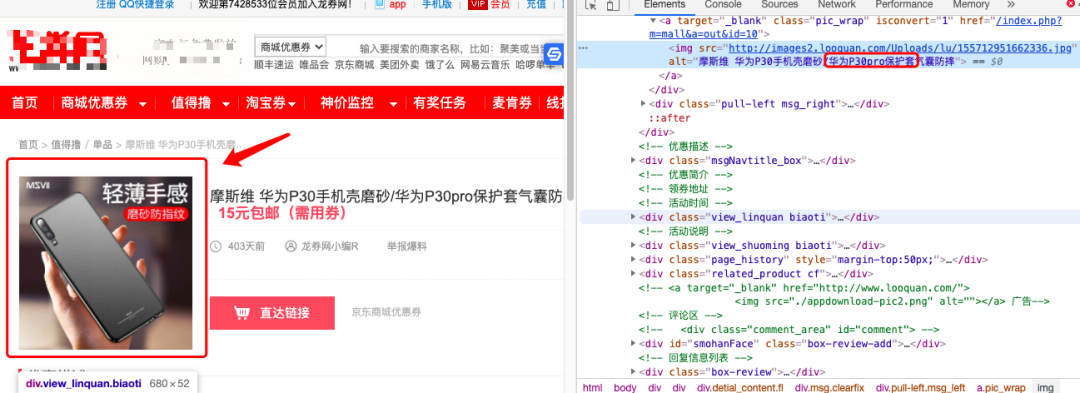The height and width of the screenshot is (393, 1080).
Task: Expand the div related_product cf node
Action: point(633,273)
